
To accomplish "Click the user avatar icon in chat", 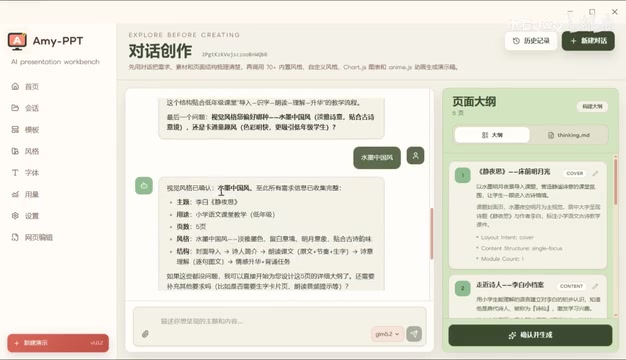I will (416, 156).
